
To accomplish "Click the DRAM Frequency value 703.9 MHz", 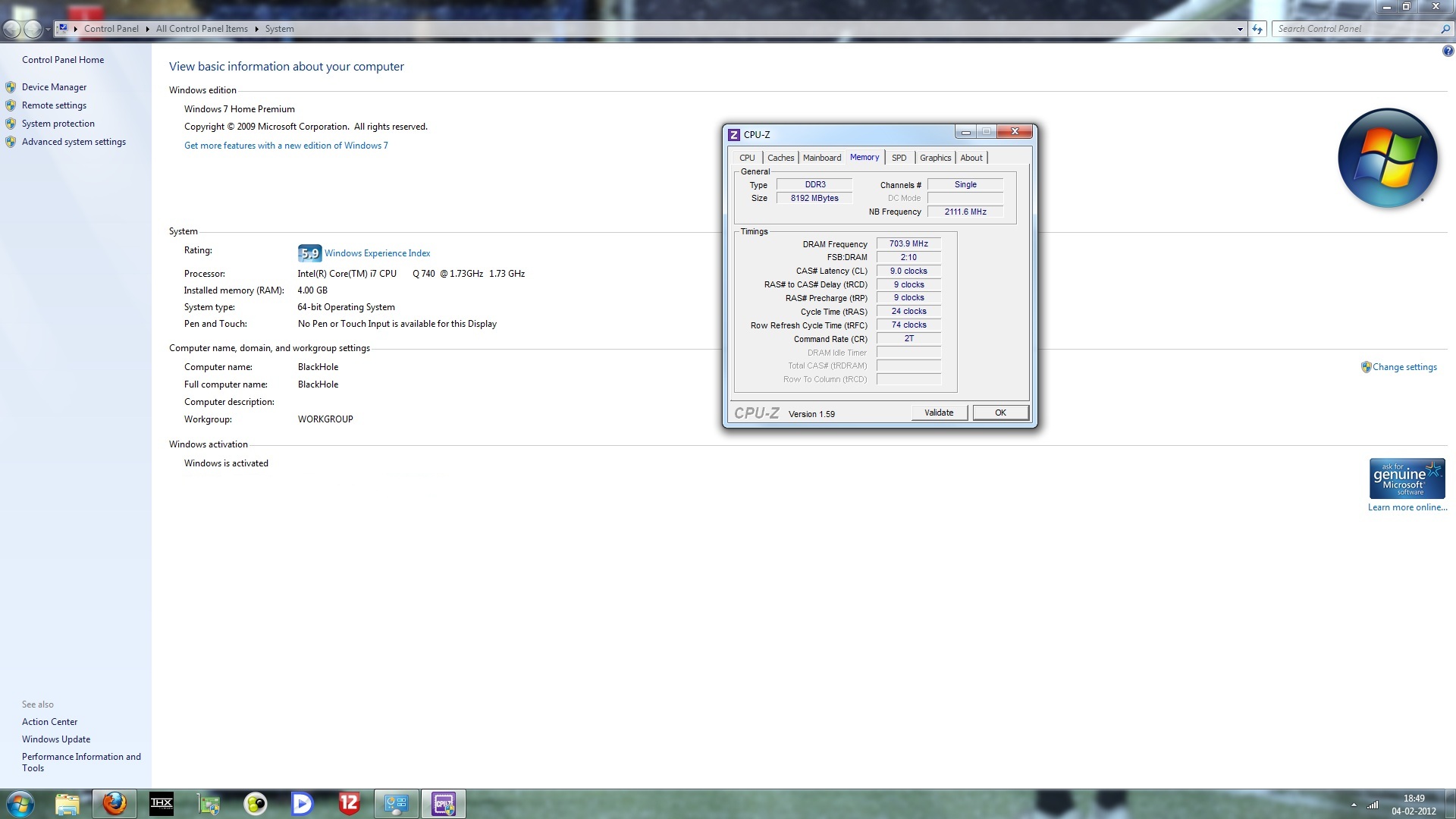I will point(908,243).
